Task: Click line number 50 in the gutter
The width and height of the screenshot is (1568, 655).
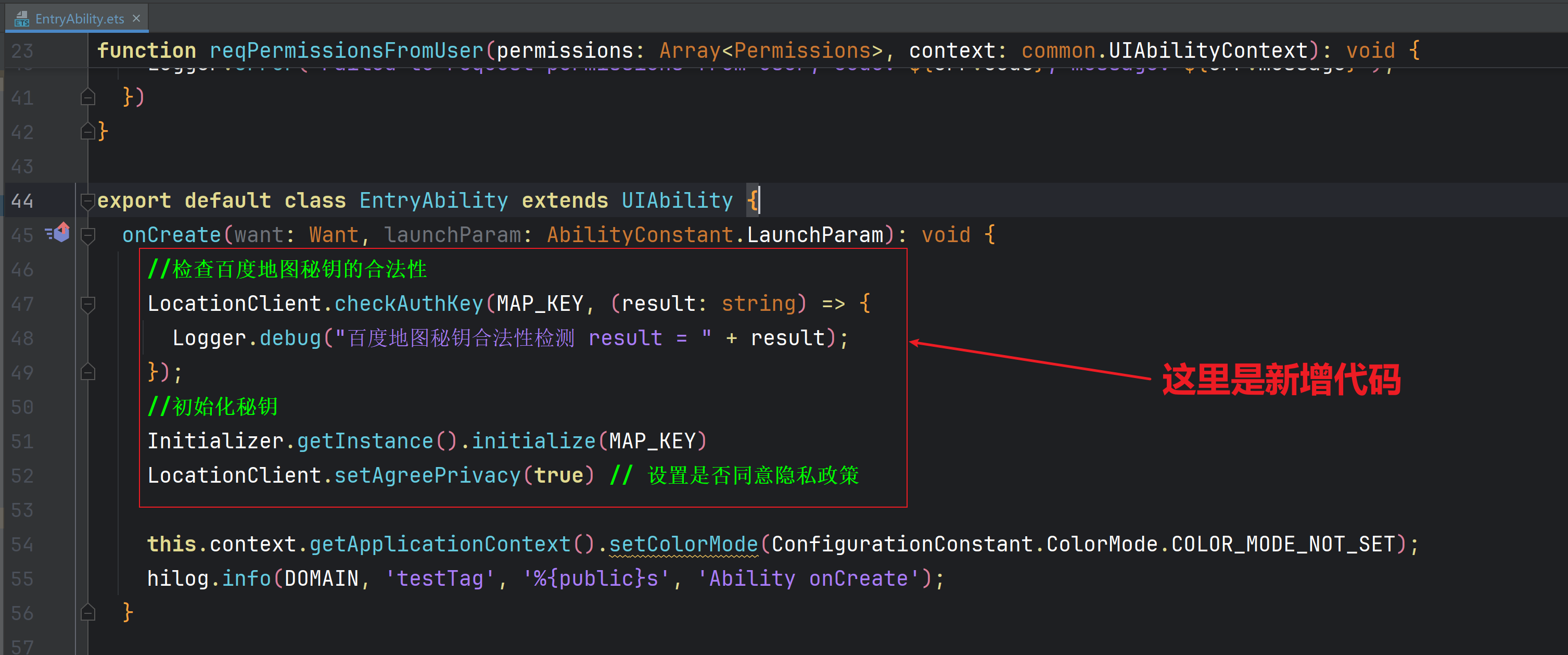Action: click(22, 407)
